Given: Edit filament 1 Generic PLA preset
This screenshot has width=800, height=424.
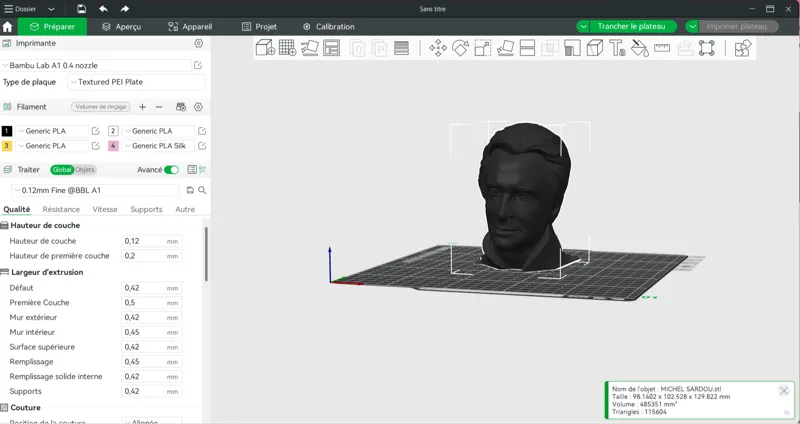Looking at the screenshot, I should [95, 131].
